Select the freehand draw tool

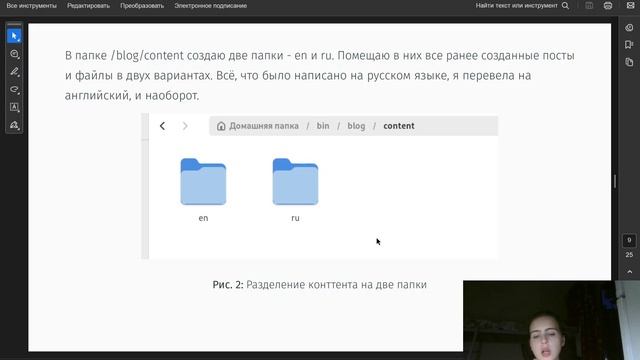coord(14,89)
